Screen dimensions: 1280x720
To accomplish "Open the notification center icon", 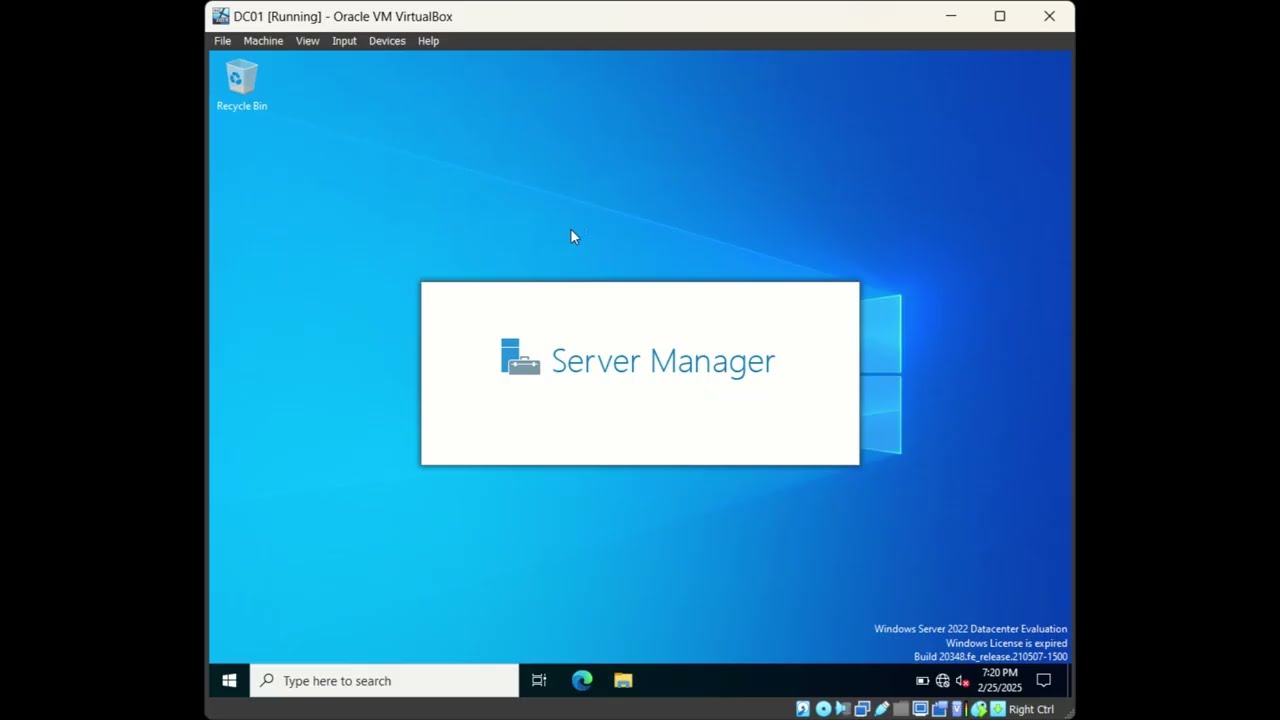I will coord(1044,681).
